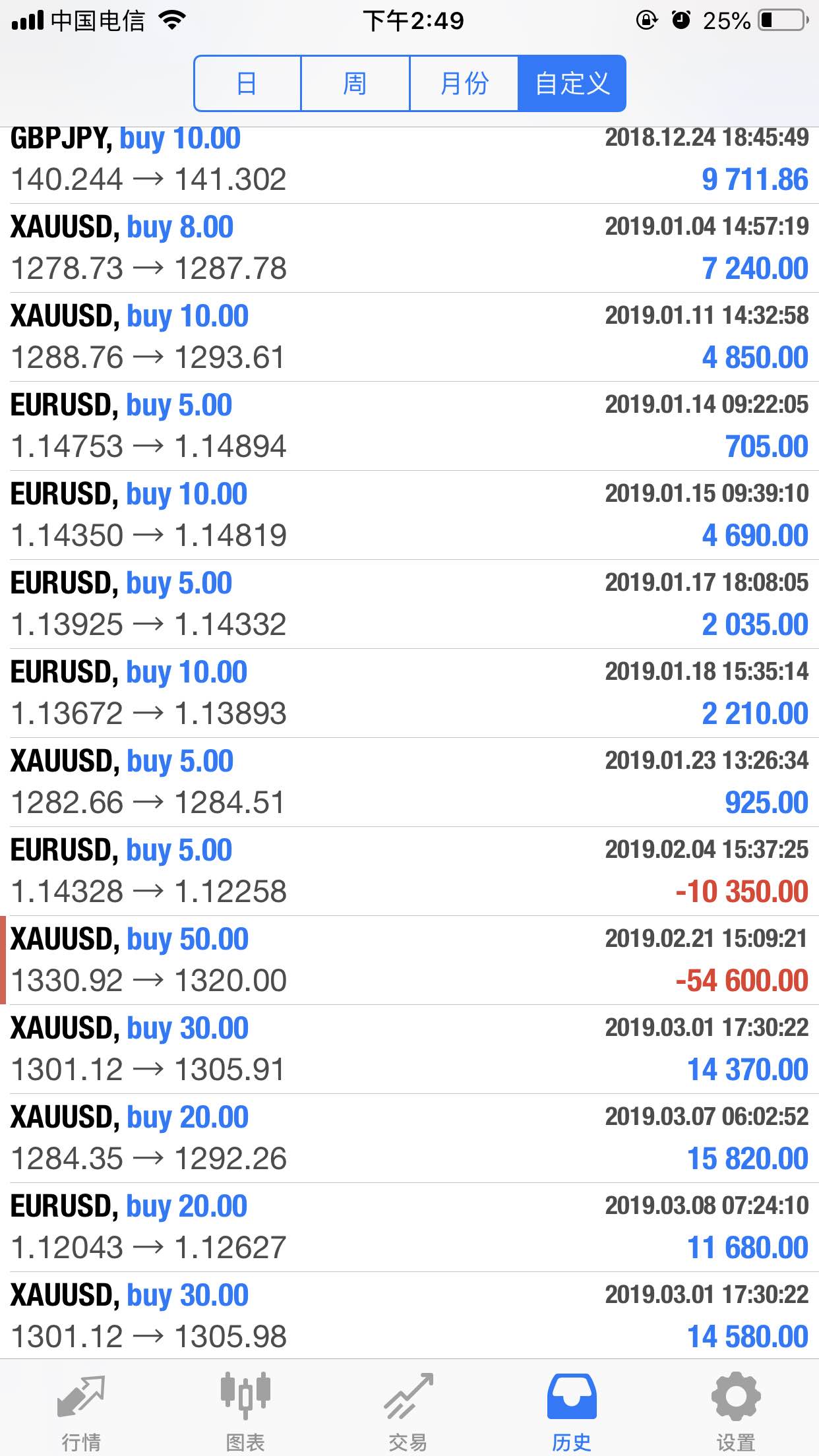
Task: Tap the EURUSD buy 20.00 trade row
Action: tap(409, 1227)
